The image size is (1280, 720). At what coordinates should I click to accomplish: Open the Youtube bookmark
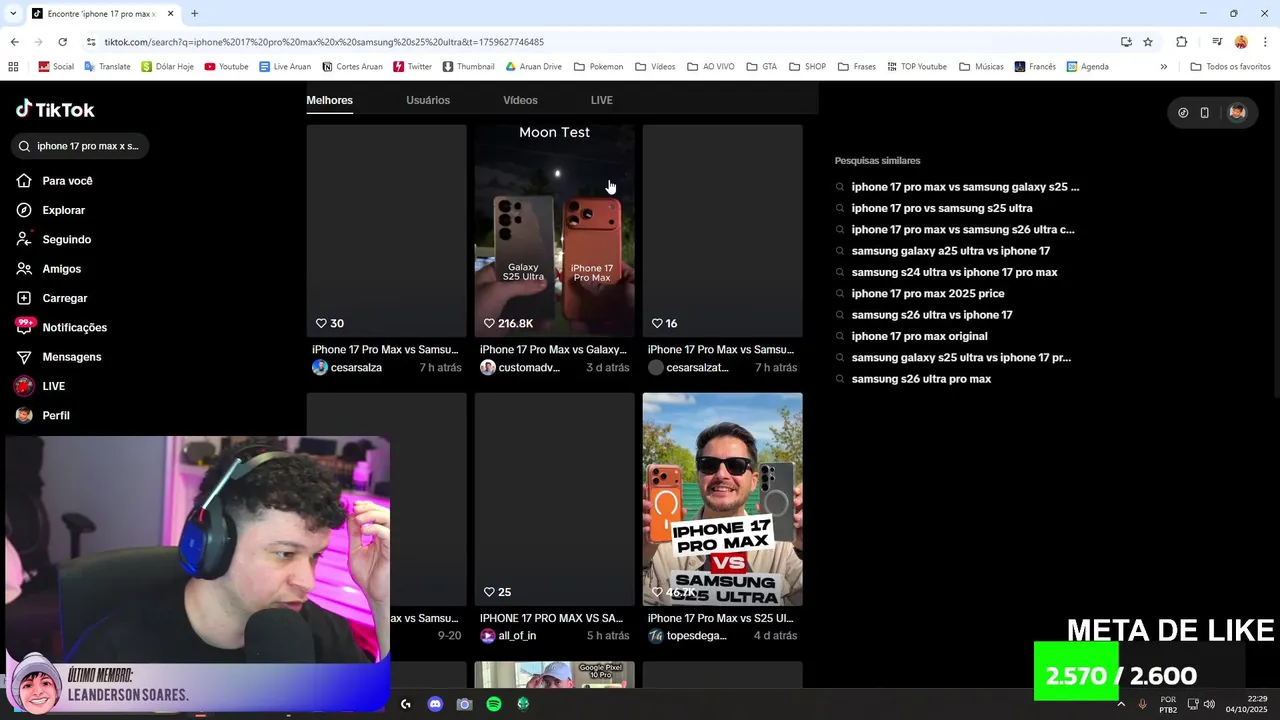pyautogui.click(x=226, y=67)
